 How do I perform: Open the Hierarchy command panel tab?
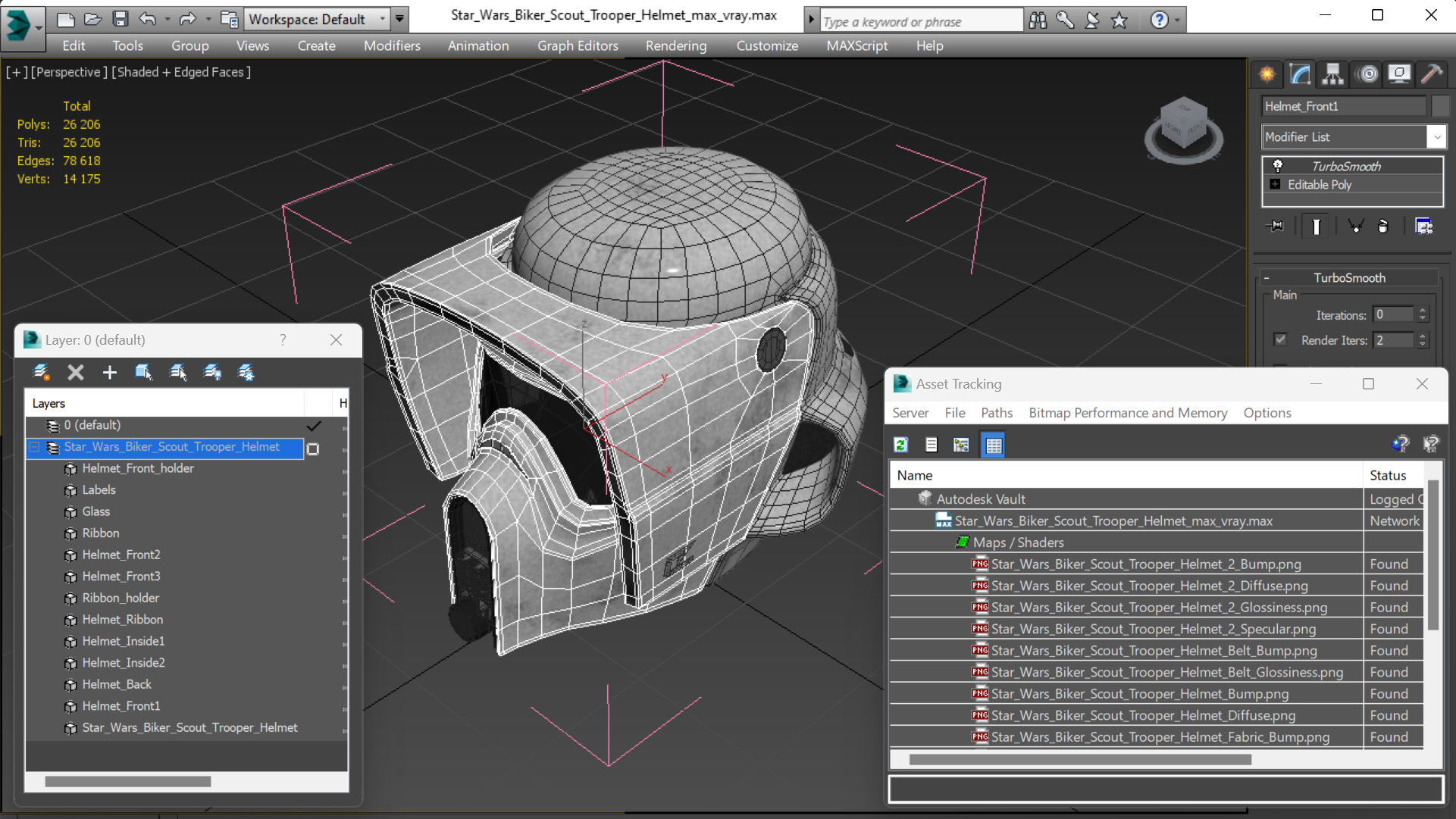pyautogui.click(x=1332, y=74)
